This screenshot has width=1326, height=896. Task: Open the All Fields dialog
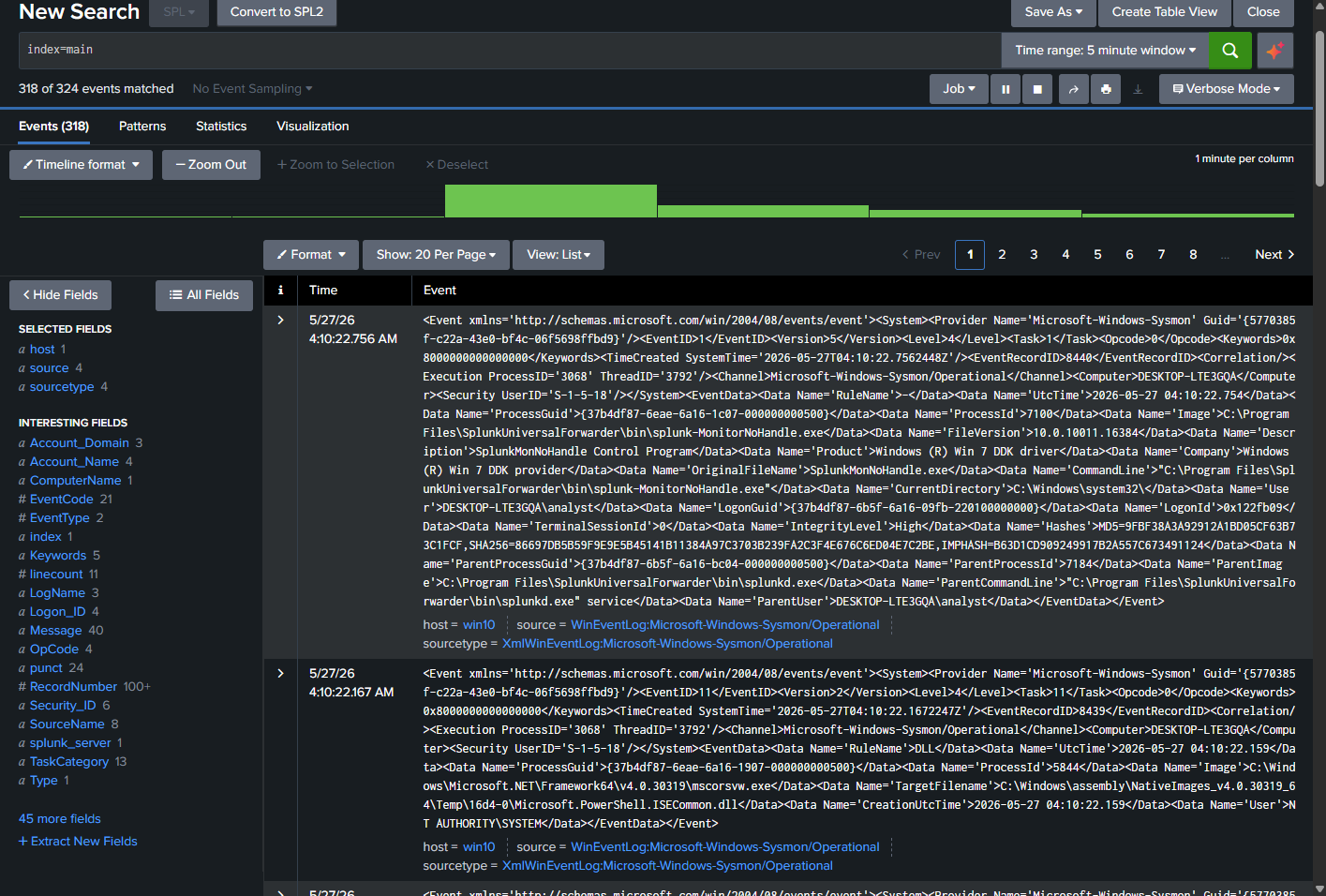coord(204,295)
